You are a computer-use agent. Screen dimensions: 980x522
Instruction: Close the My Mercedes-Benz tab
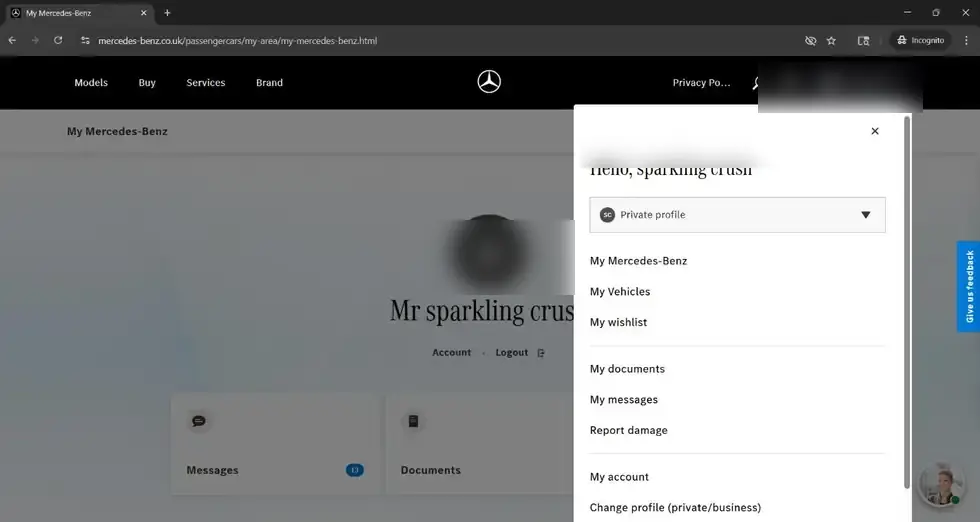[x=144, y=13]
